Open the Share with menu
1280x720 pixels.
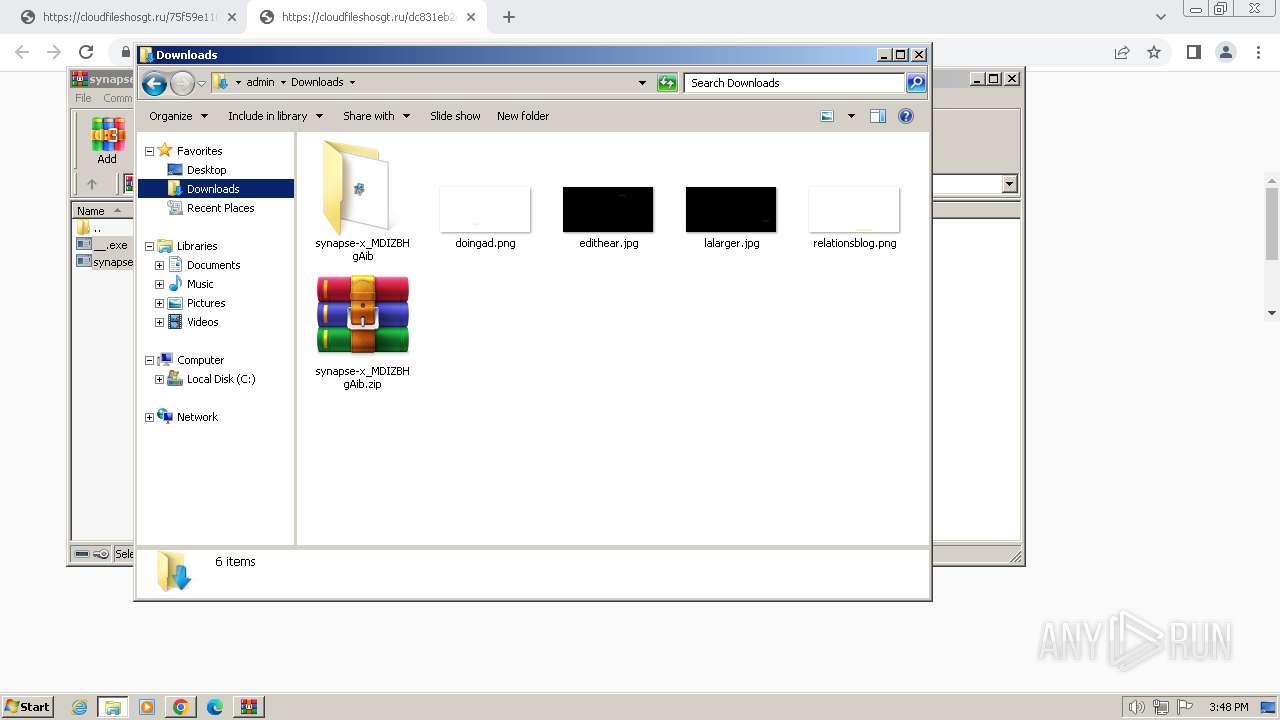pyautogui.click(x=376, y=116)
